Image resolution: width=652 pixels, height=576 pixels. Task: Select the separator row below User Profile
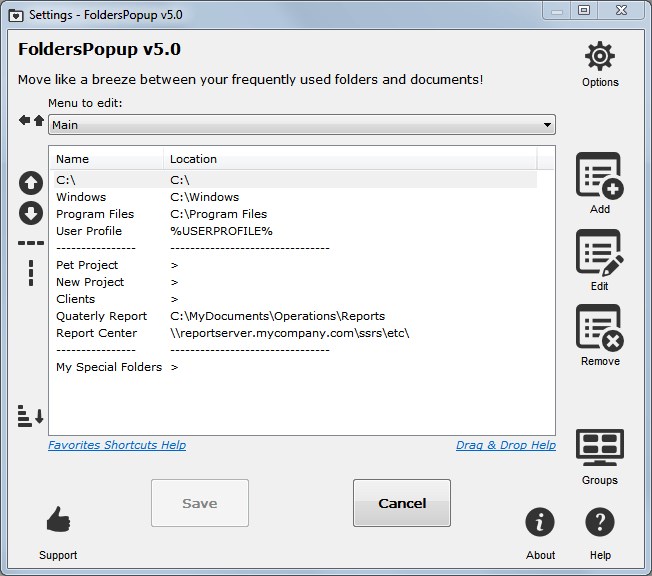point(295,248)
